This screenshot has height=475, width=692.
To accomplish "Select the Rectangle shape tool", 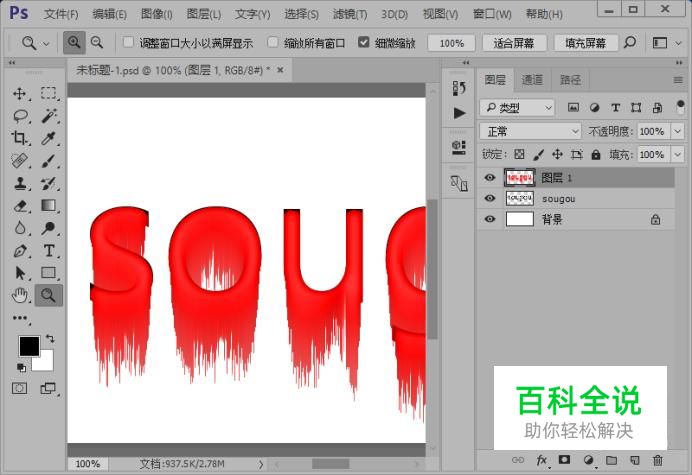I will [49, 273].
